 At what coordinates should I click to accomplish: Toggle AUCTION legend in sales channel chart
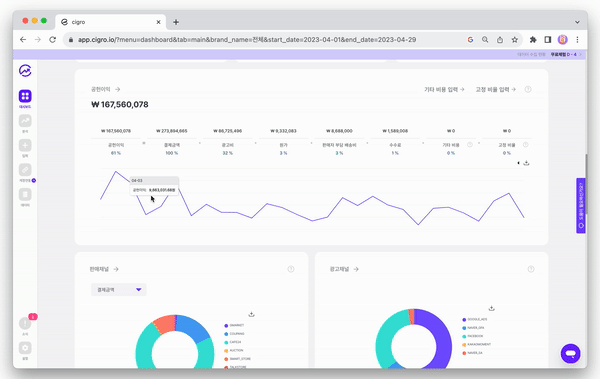234,350
